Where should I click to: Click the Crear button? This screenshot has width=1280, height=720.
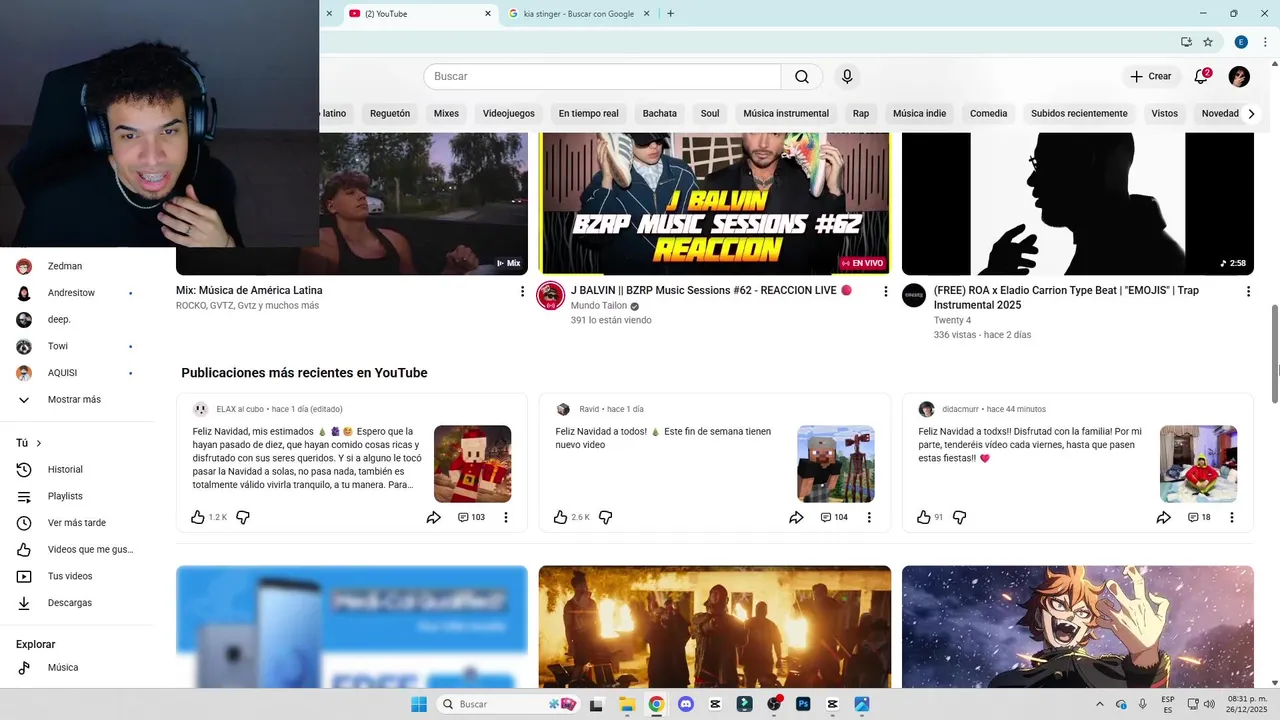click(1150, 76)
